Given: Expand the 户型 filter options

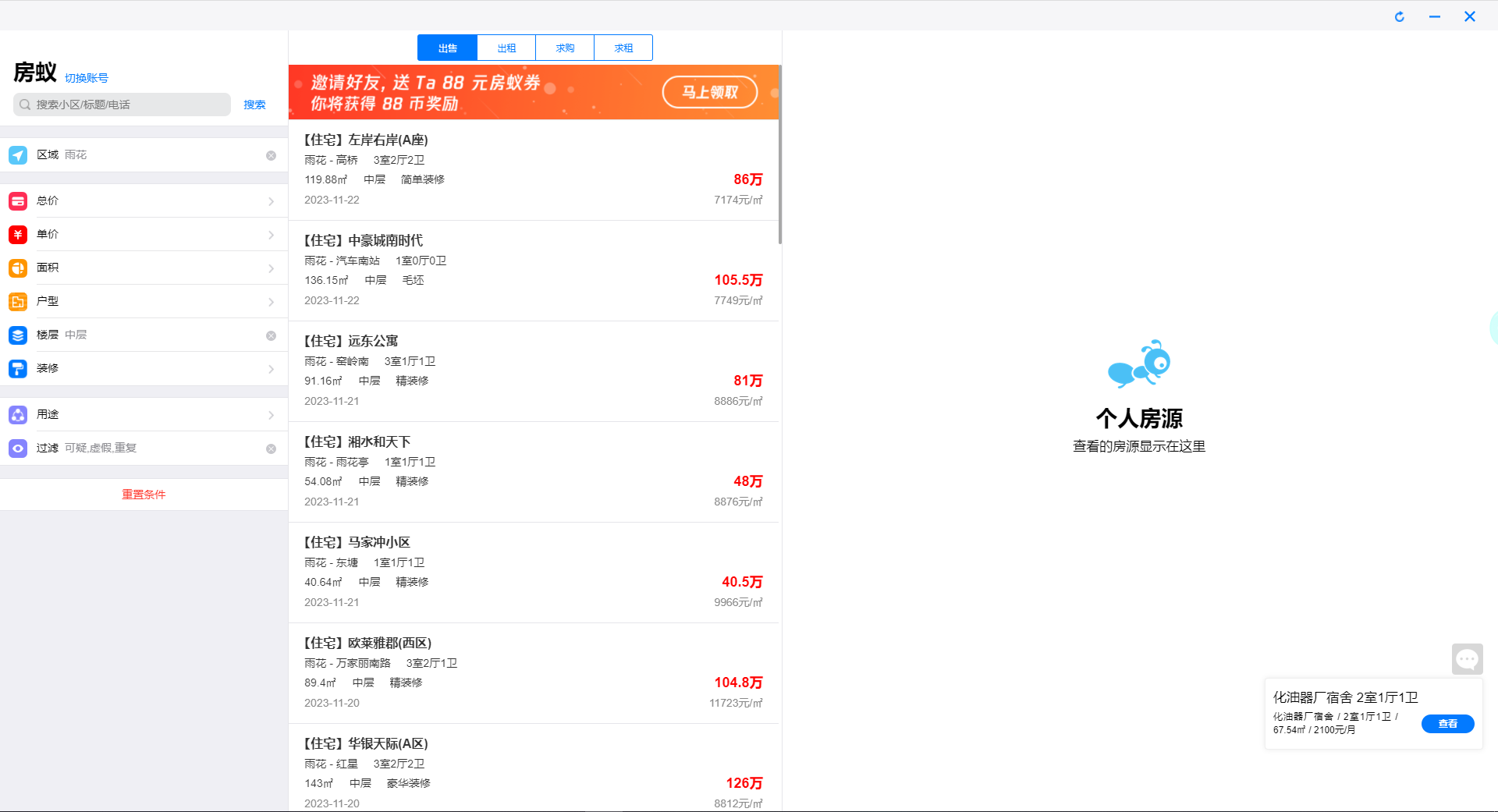Looking at the screenshot, I should 271,302.
